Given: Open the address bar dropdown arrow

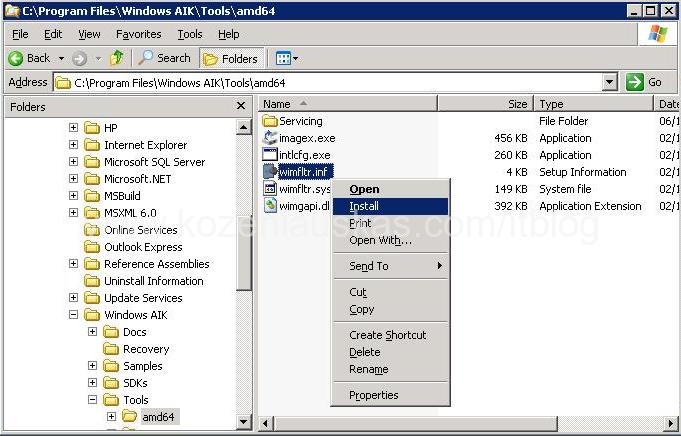Looking at the screenshot, I should tap(610, 82).
